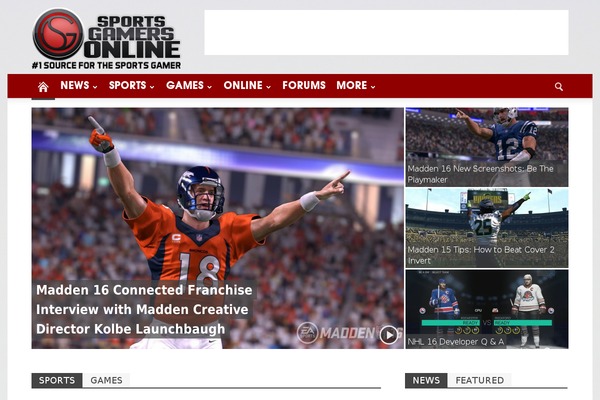This screenshot has width=600, height=400.
Task: Switch to the FEATURED tab
Action: [x=479, y=380]
